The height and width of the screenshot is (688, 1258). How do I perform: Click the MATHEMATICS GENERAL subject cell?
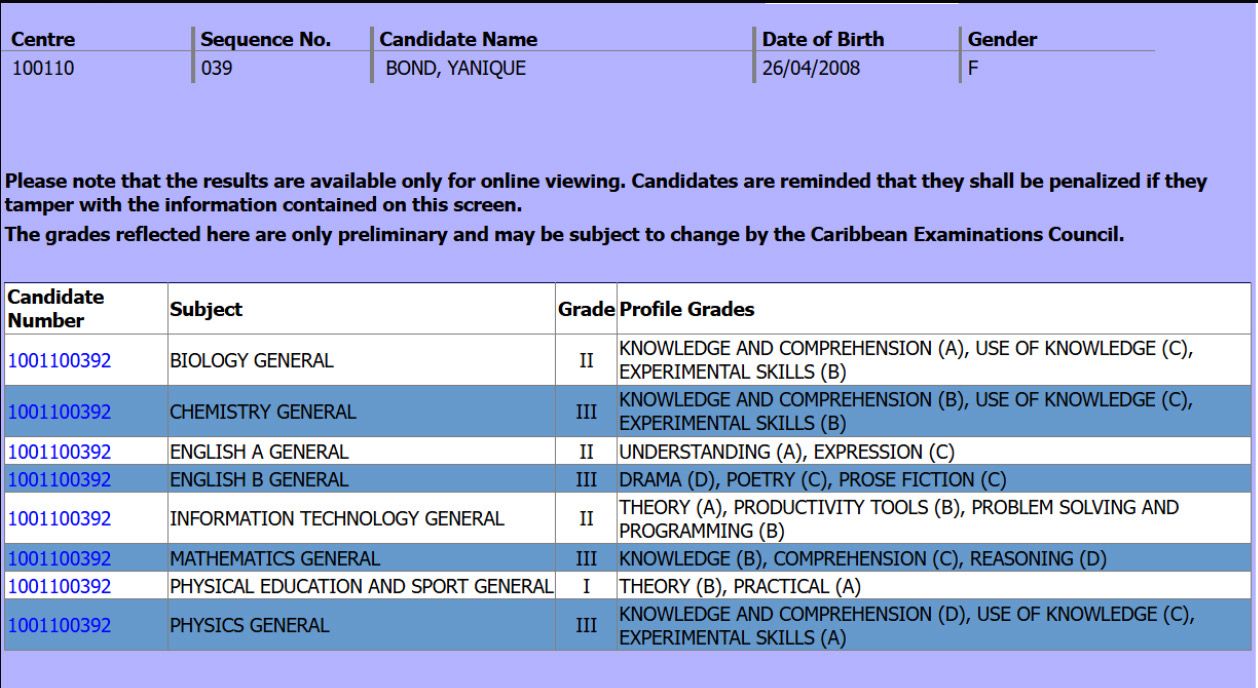361,558
